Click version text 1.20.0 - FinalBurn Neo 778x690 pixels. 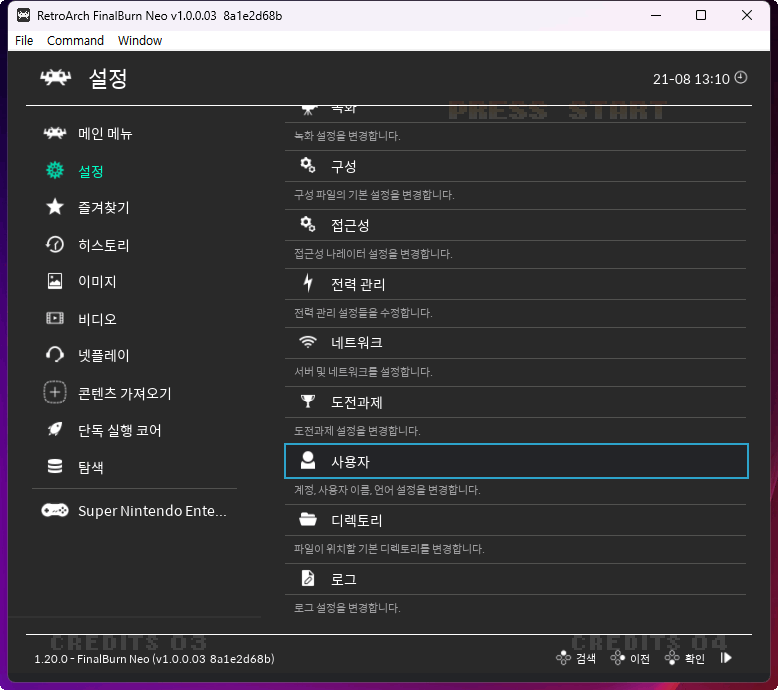[154, 659]
